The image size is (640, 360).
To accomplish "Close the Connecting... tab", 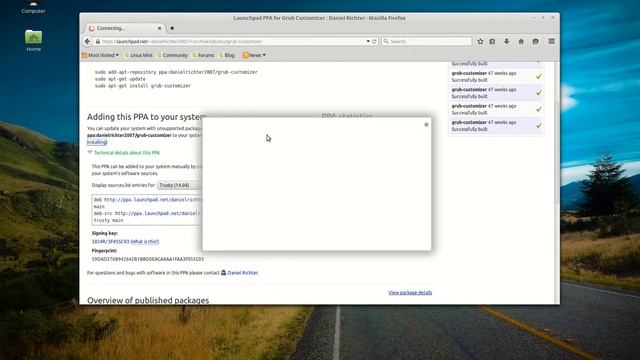I will pos(160,28).
